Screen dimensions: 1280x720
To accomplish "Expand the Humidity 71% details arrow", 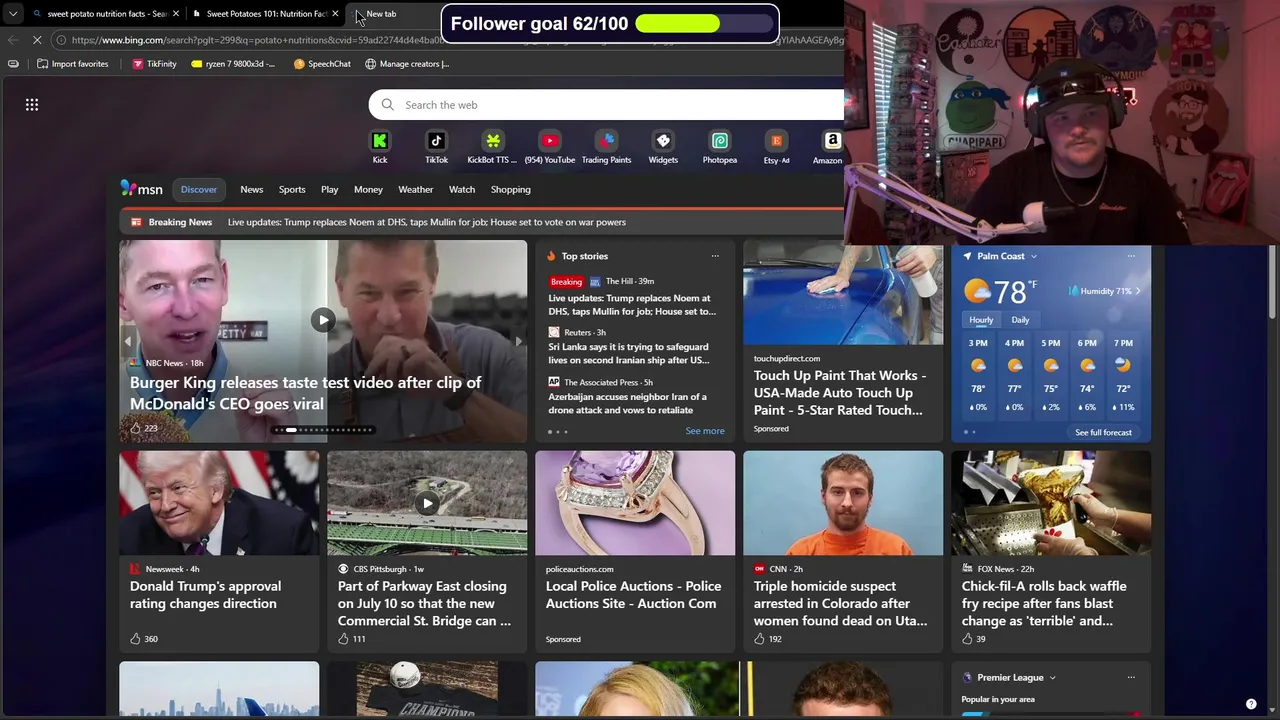I will 1138,291.
